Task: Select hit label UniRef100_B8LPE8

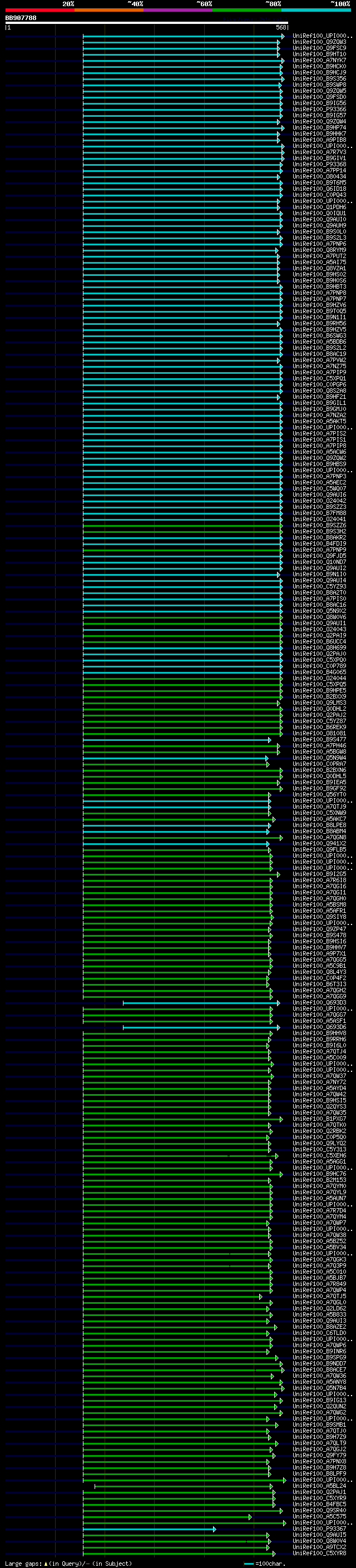Action: 319,825
